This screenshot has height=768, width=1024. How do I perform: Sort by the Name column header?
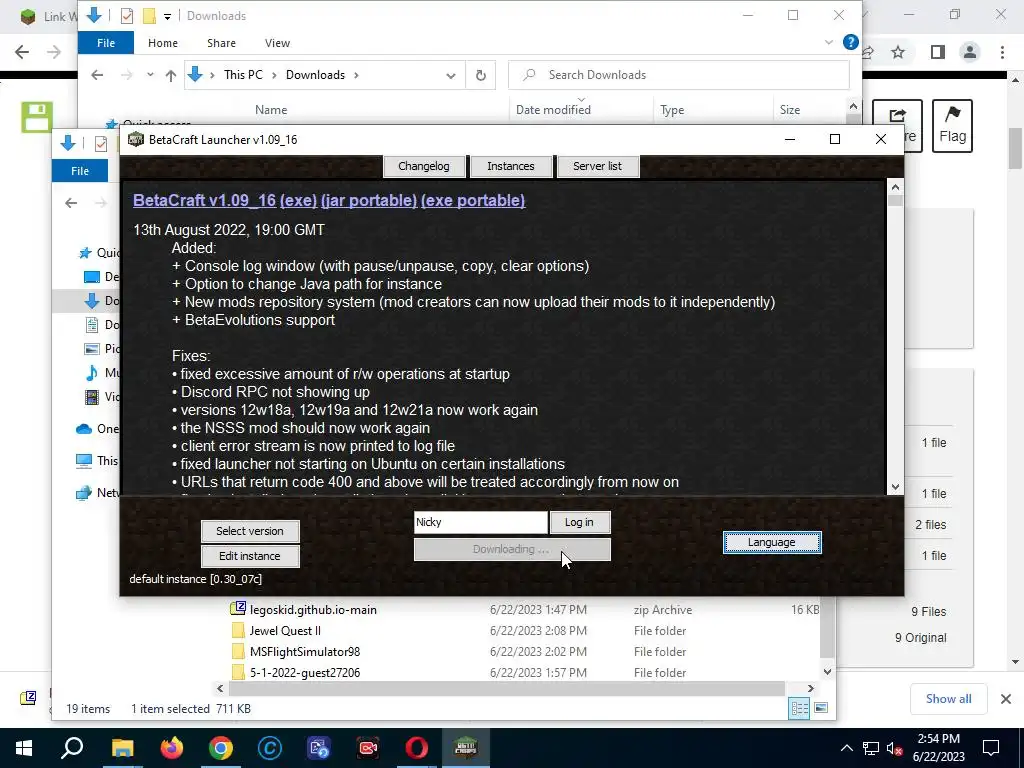[271, 110]
